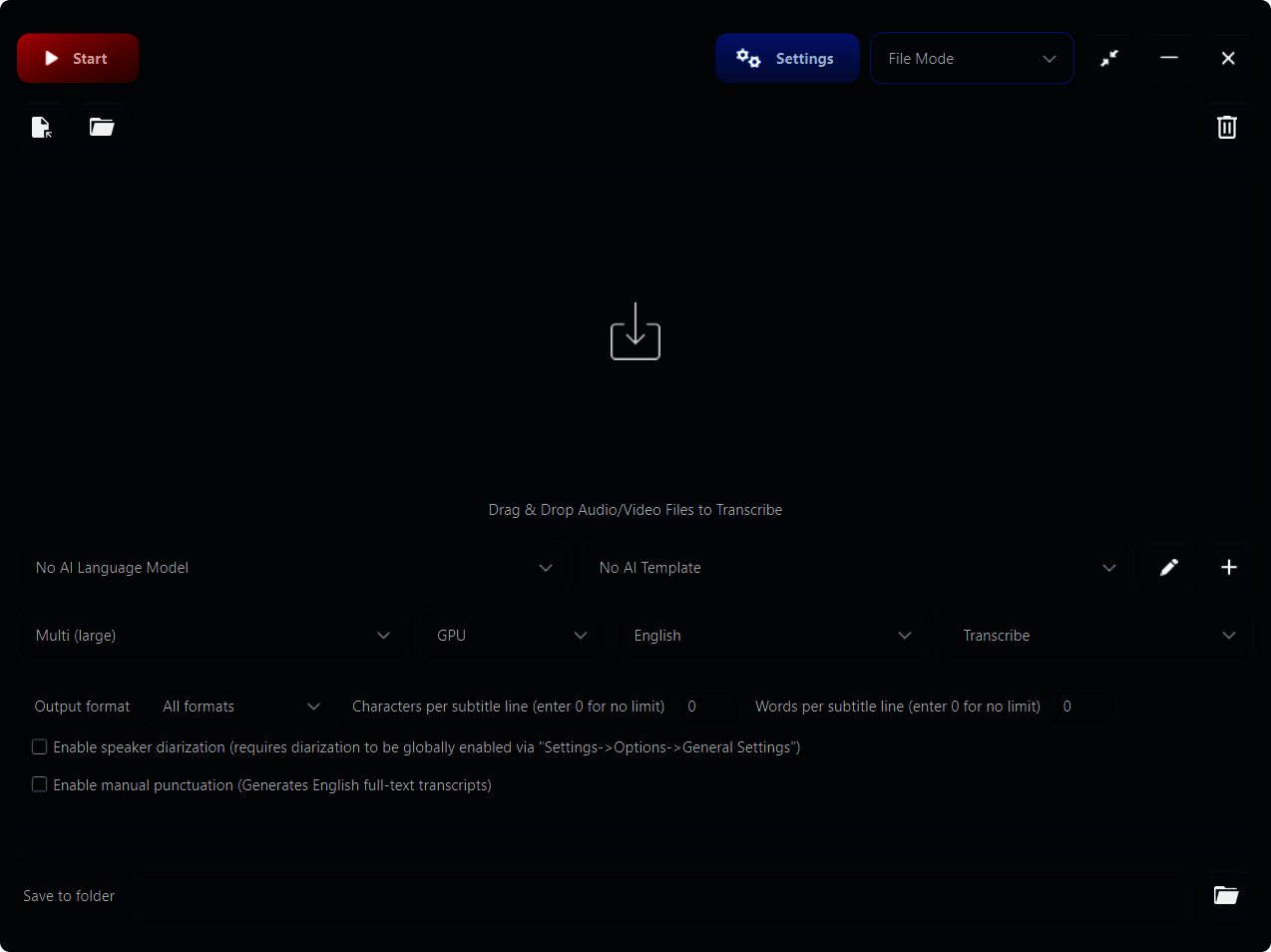Enable speaker diarization checkbox
The height and width of the screenshot is (952, 1271).
click(x=40, y=747)
